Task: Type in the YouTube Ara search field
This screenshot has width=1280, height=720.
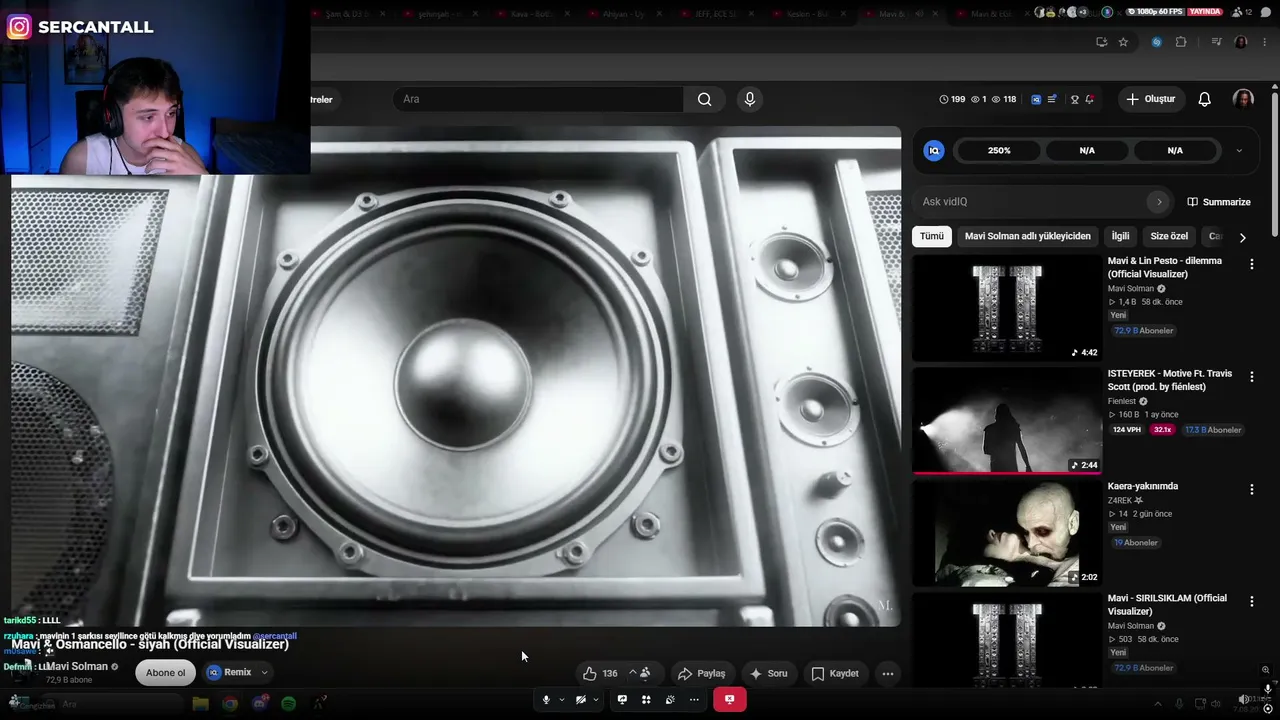Action: tap(539, 99)
